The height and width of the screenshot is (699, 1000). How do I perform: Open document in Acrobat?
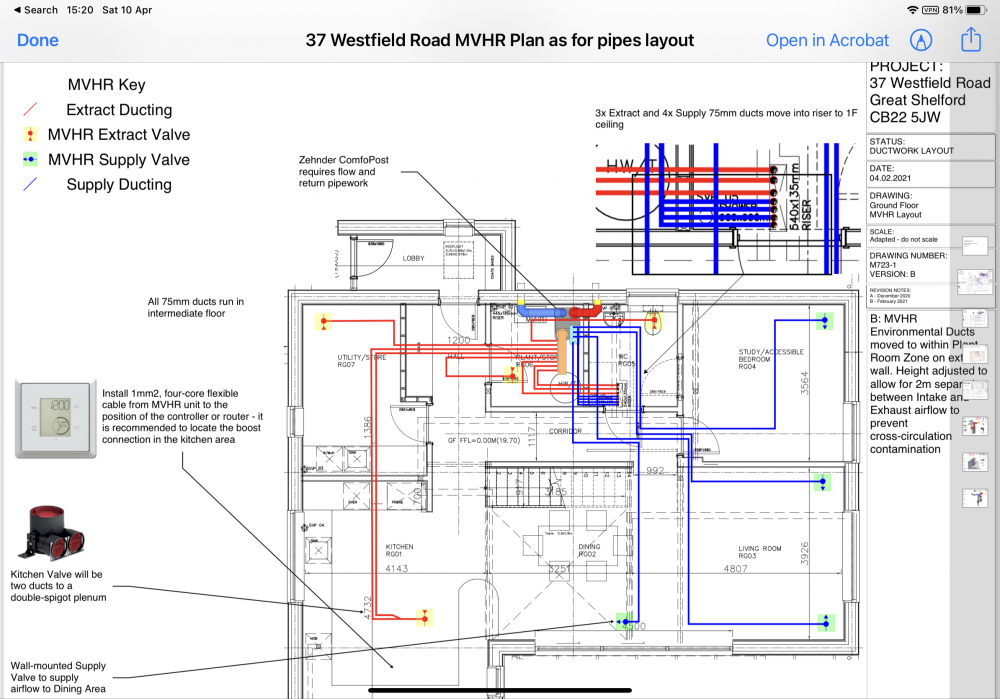tap(827, 40)
